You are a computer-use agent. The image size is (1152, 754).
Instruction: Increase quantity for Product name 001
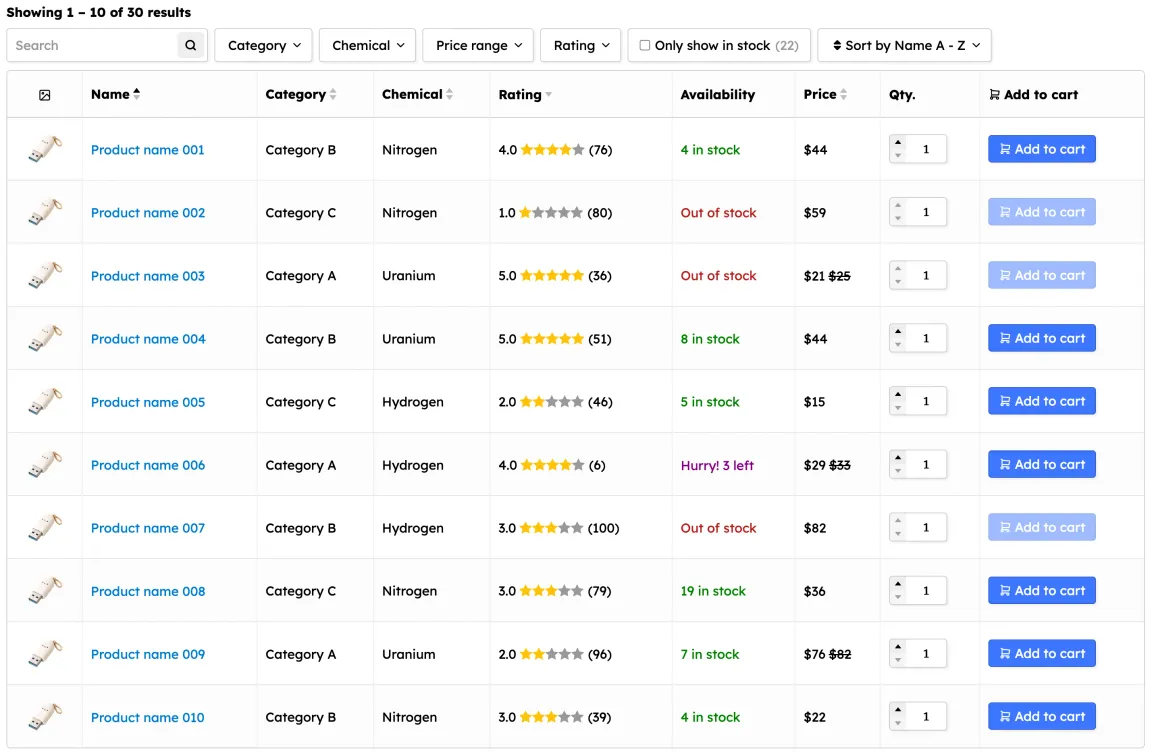(898, 143)
